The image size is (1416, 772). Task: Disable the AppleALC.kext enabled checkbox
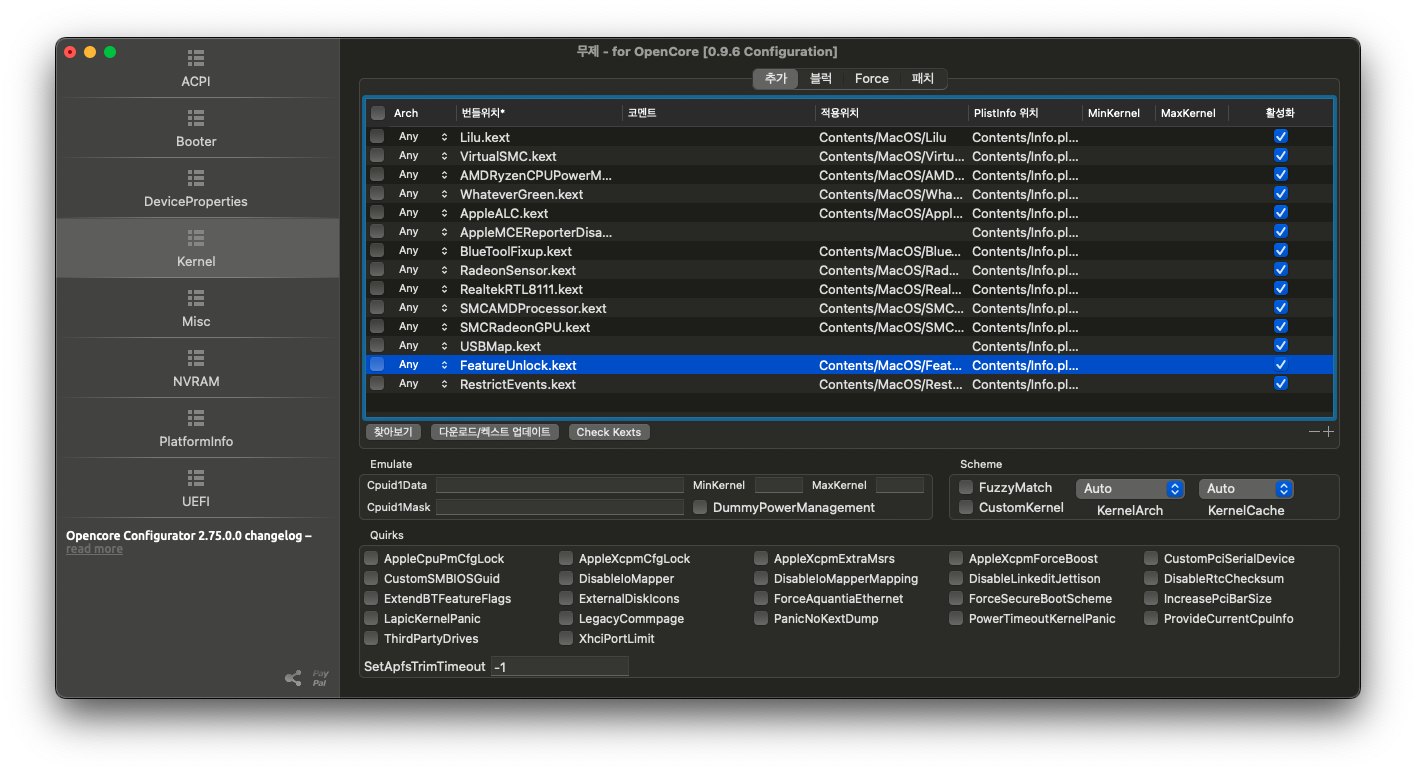pos(1281,213)
